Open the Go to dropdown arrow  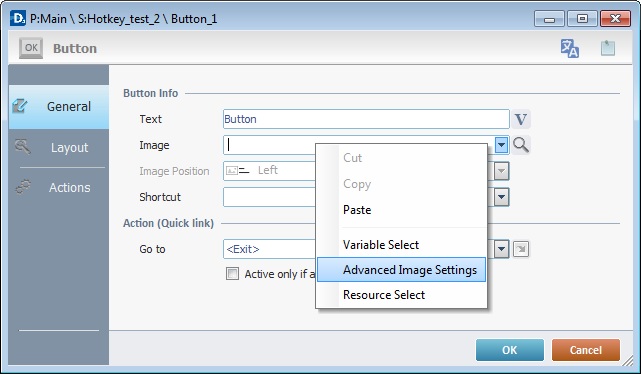tap(502, 249)
